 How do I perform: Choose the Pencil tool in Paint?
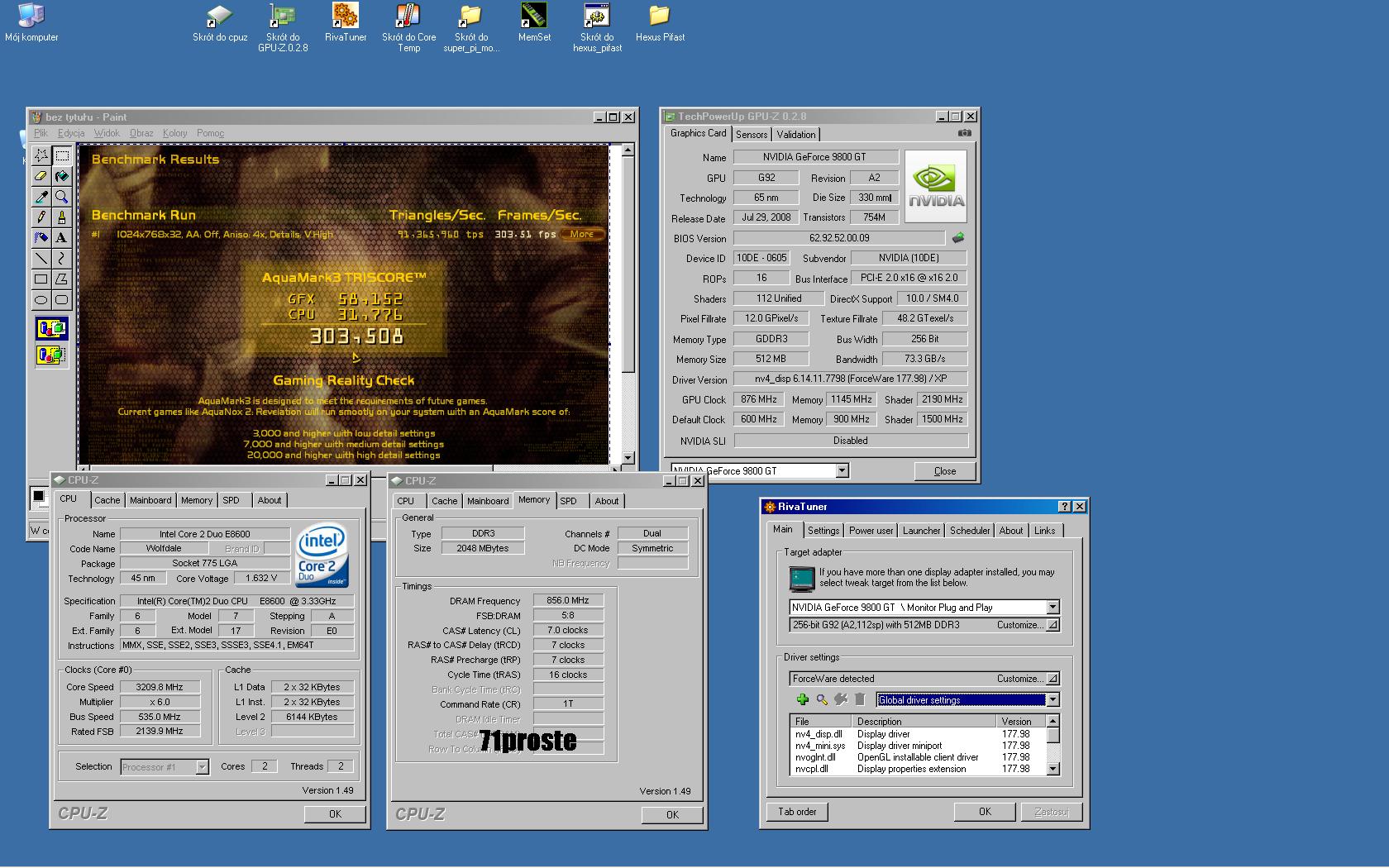[x=41, y=217]
